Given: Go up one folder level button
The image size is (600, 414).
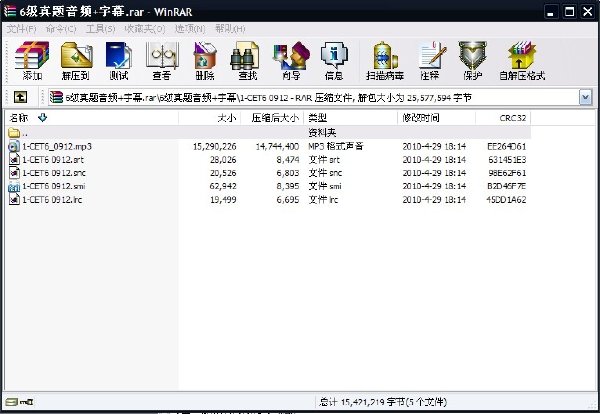Looking at the screenshot, I should (20, 98).
